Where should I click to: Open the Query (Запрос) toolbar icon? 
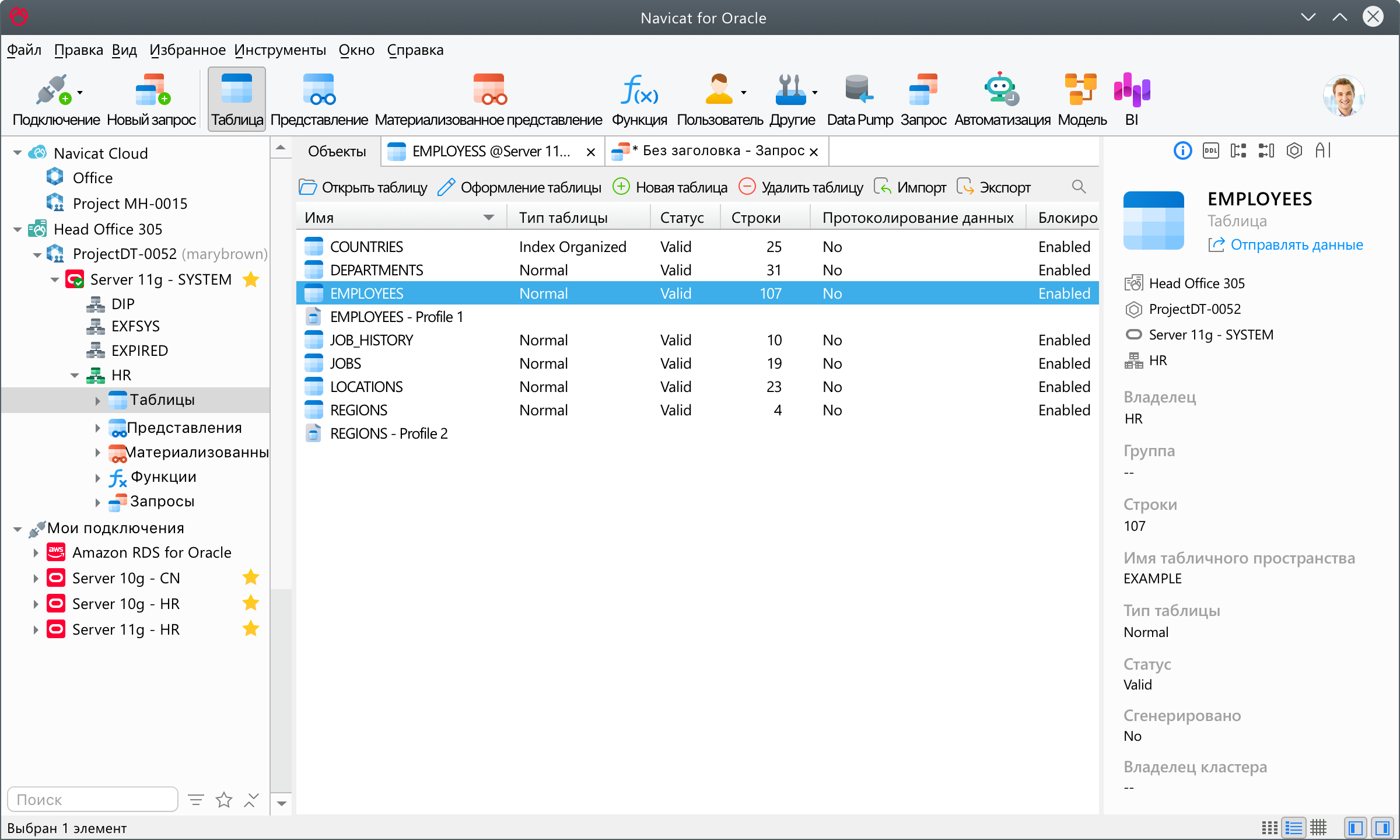[923, 100]
